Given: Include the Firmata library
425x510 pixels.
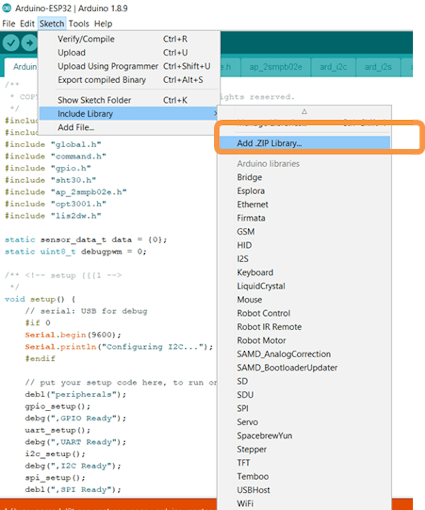Looking at the screenshot, I should tap(305, 218).
